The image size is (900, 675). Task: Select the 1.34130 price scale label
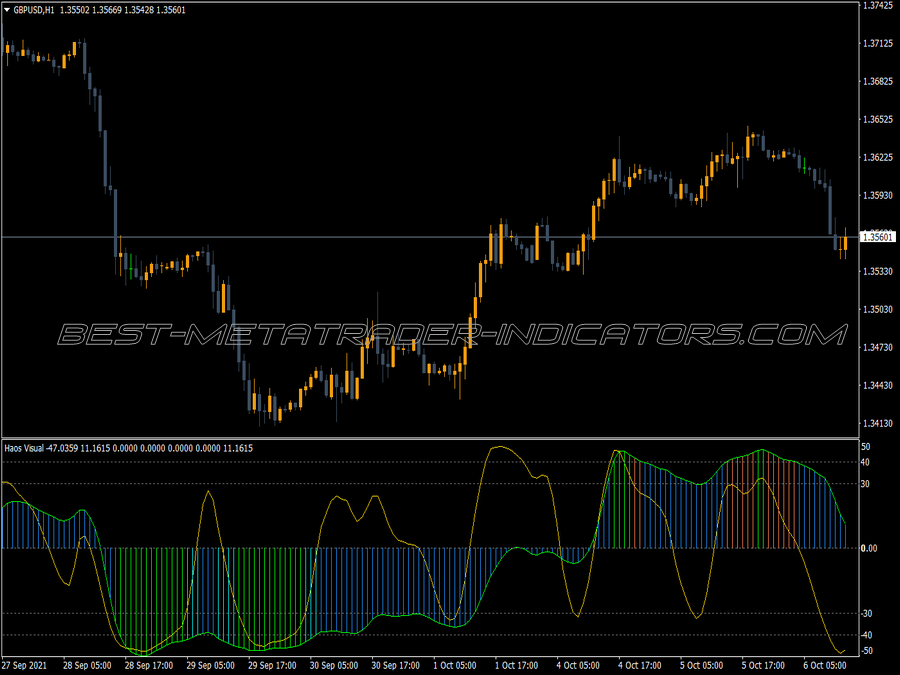pyautogui.click(x=878, y=424)
